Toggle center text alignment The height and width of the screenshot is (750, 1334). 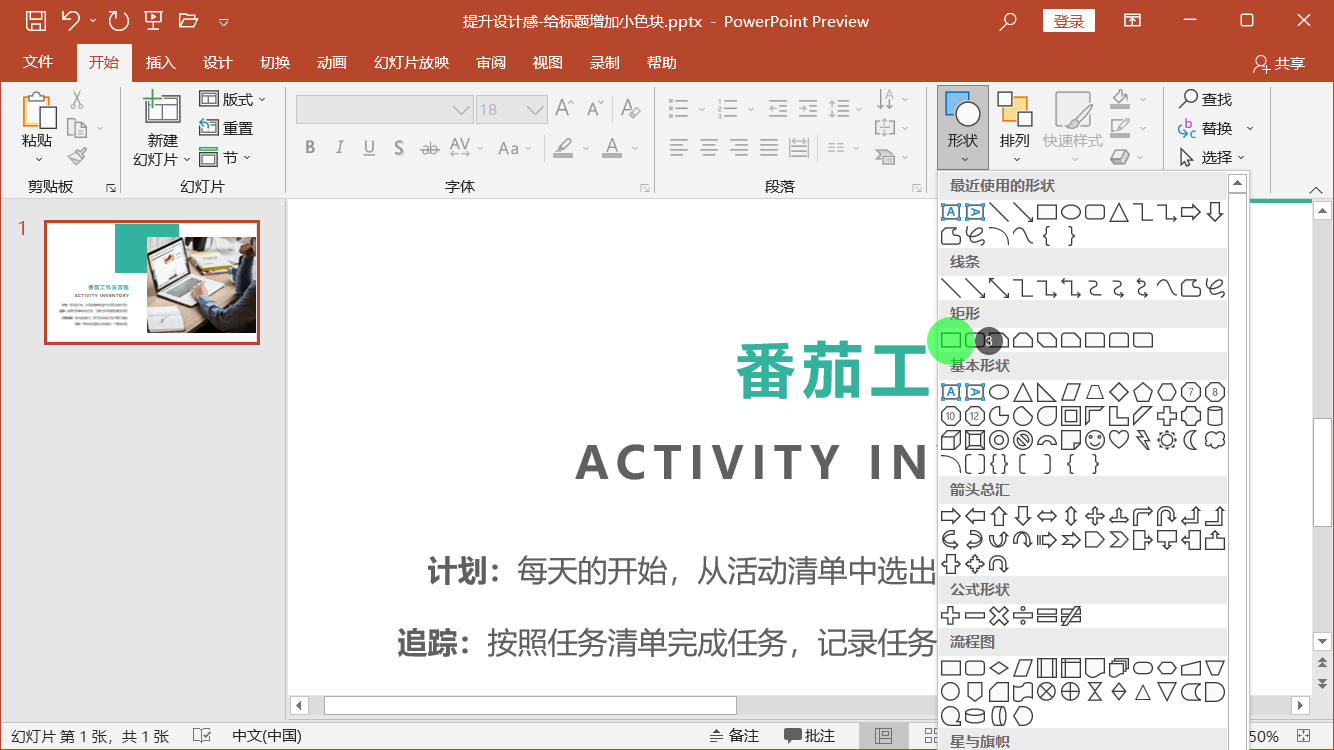(x=709, y=148)
